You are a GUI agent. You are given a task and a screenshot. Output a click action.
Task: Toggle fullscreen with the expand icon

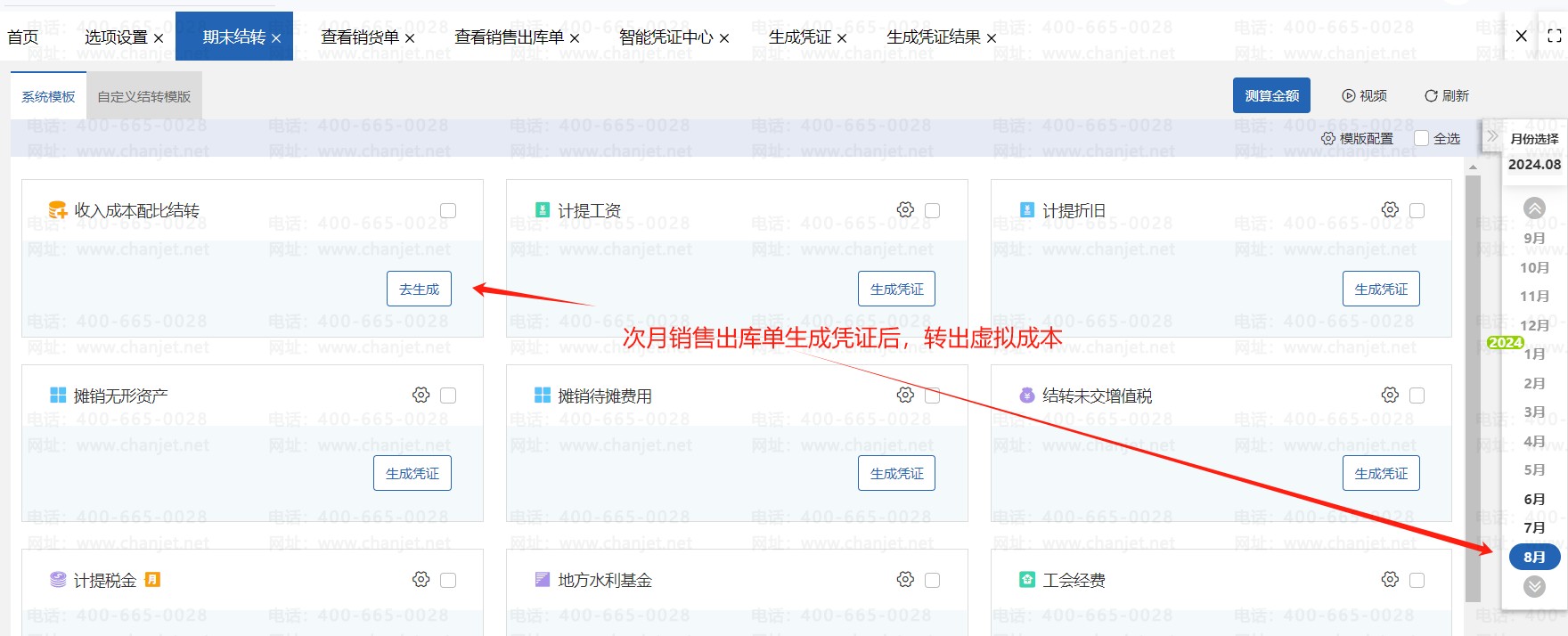tap(1555, 37)
